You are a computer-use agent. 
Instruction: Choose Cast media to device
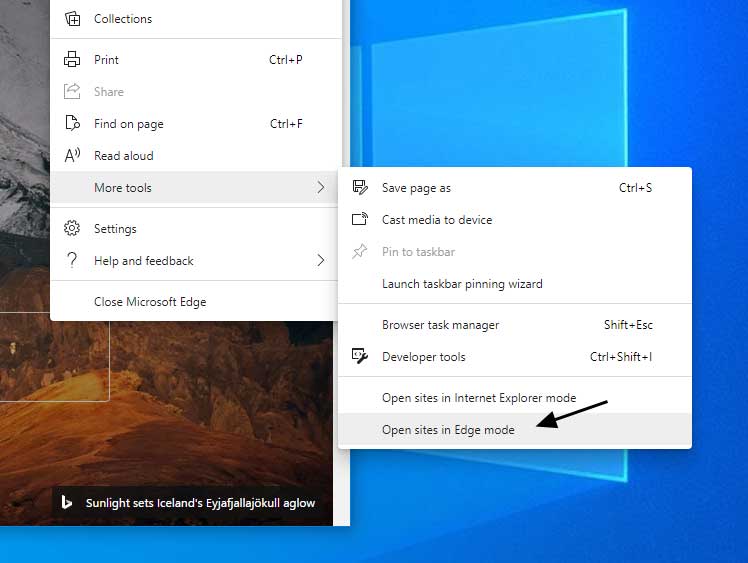[515, 219]
